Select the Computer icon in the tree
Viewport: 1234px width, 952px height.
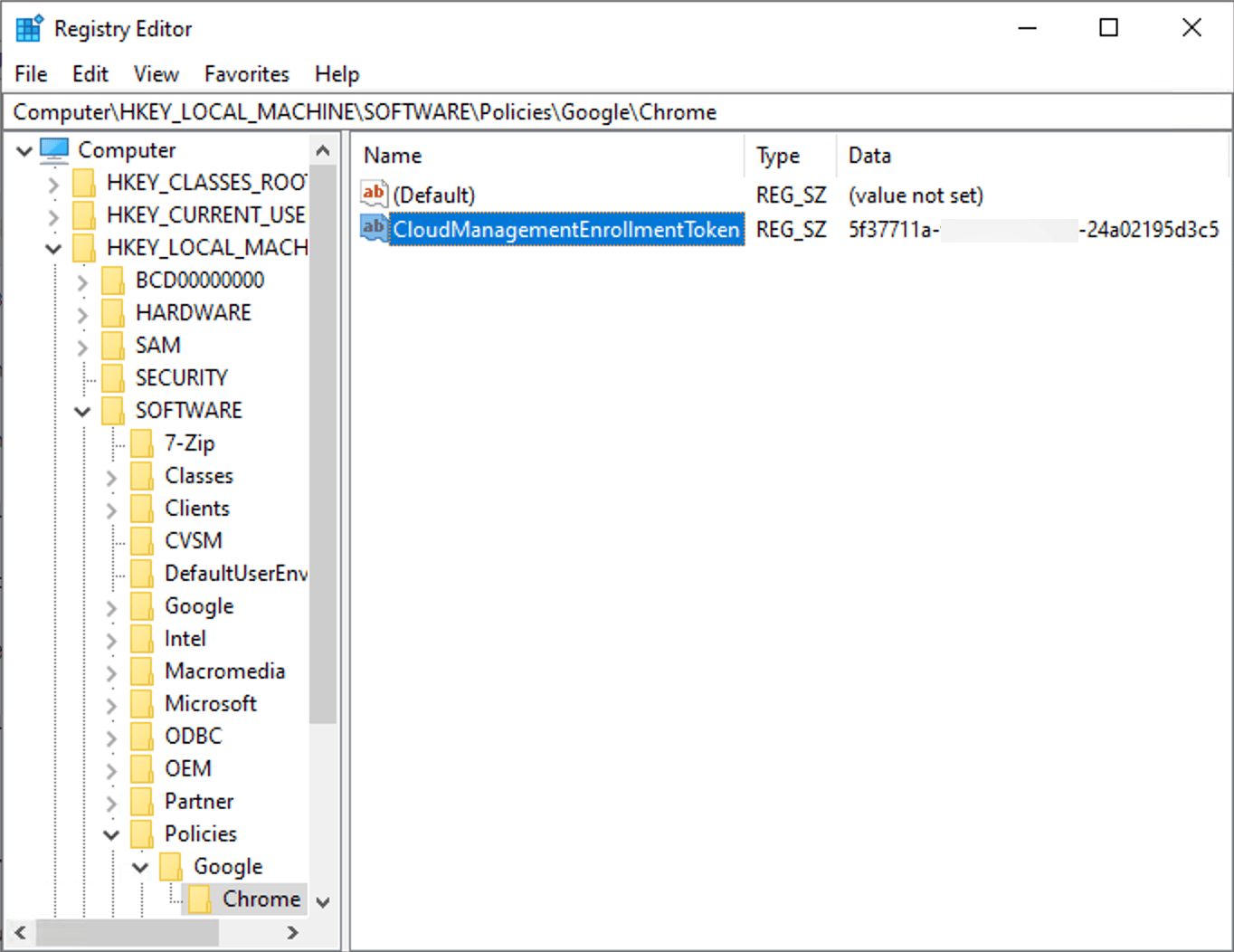[x=55, y=150]
